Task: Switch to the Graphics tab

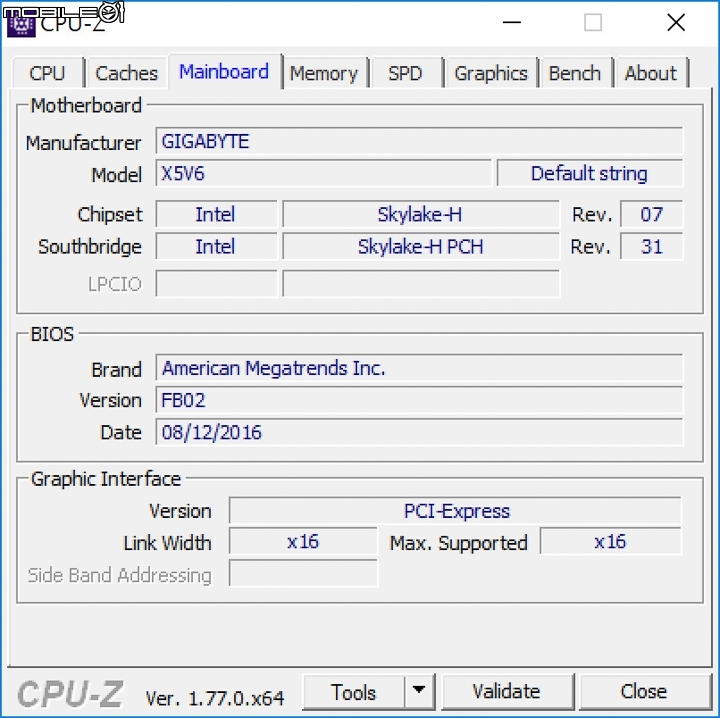Action: tap(491, 73)
